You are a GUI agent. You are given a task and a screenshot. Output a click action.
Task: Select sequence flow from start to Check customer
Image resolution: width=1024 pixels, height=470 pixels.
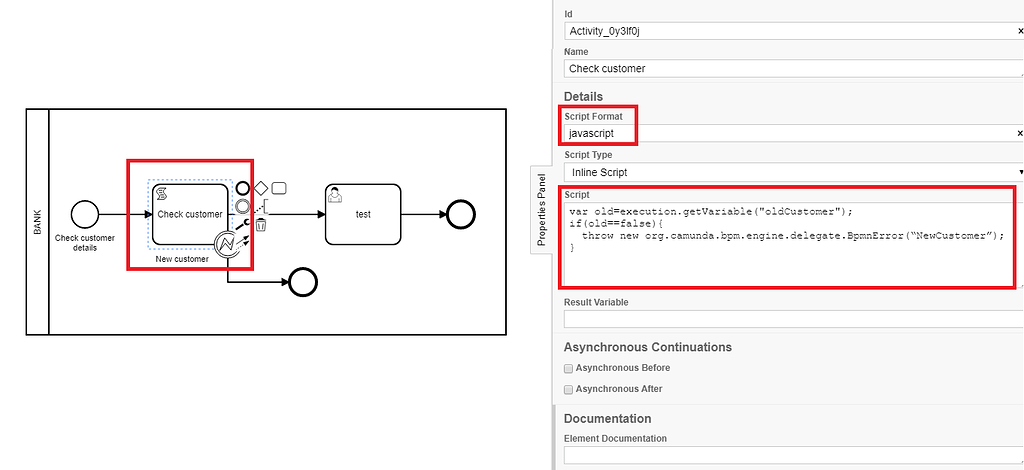[125, 214]
